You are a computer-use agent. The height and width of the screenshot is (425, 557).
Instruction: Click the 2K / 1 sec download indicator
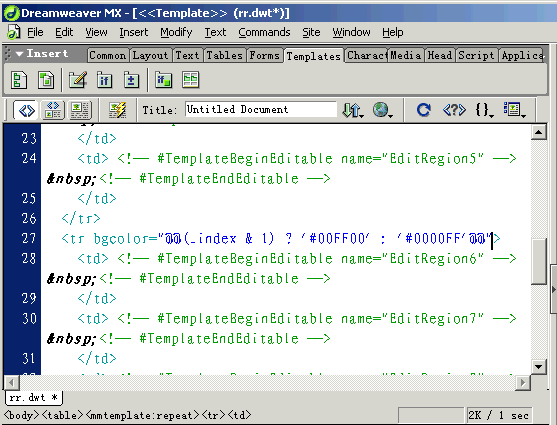click(499, 415)
